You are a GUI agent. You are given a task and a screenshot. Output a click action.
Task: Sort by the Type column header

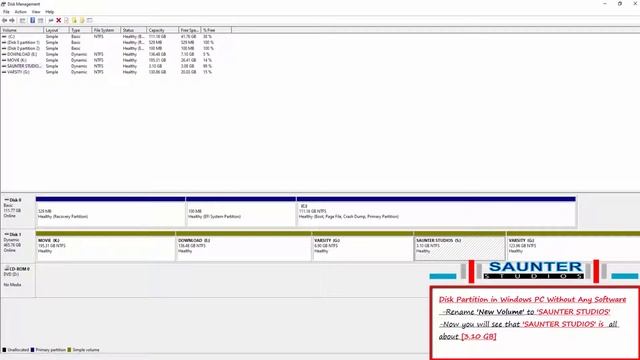pyautogui.click(x=80, y=30)
